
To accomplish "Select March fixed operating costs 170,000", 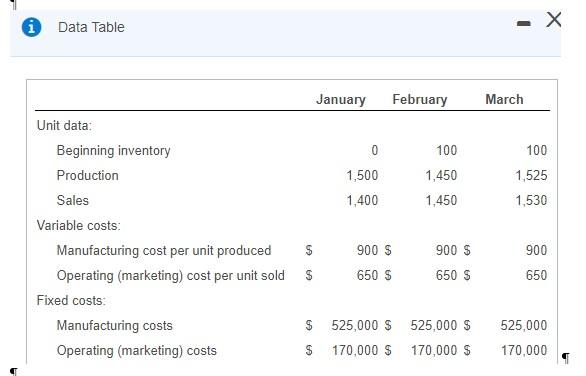I will coord(524,351).
